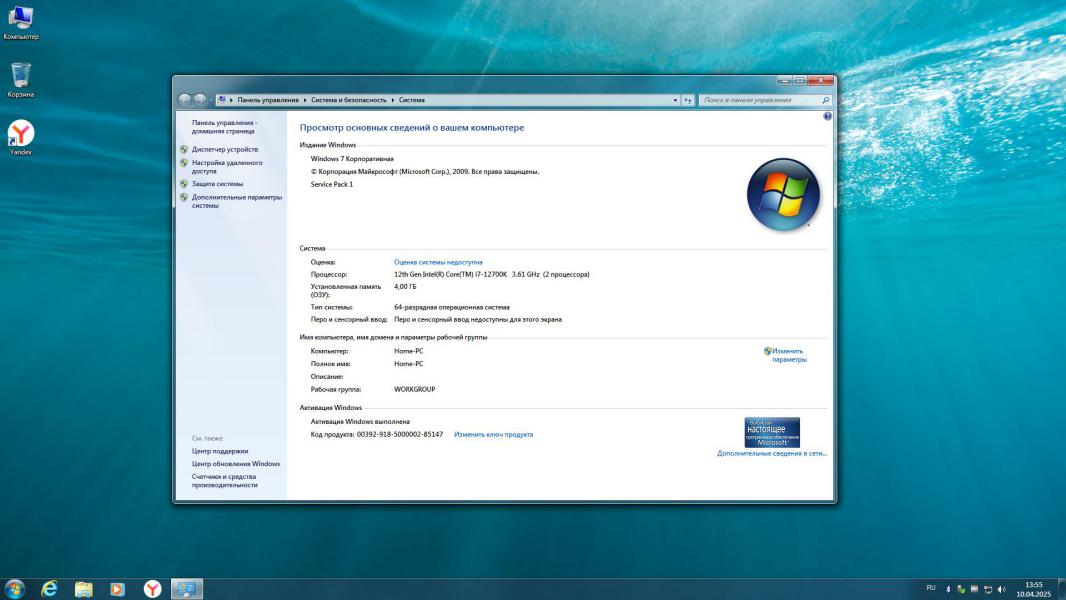Click the processor value 12th Gen Intel text
This screenshot has width=1066, height=600.
point(492,275)
